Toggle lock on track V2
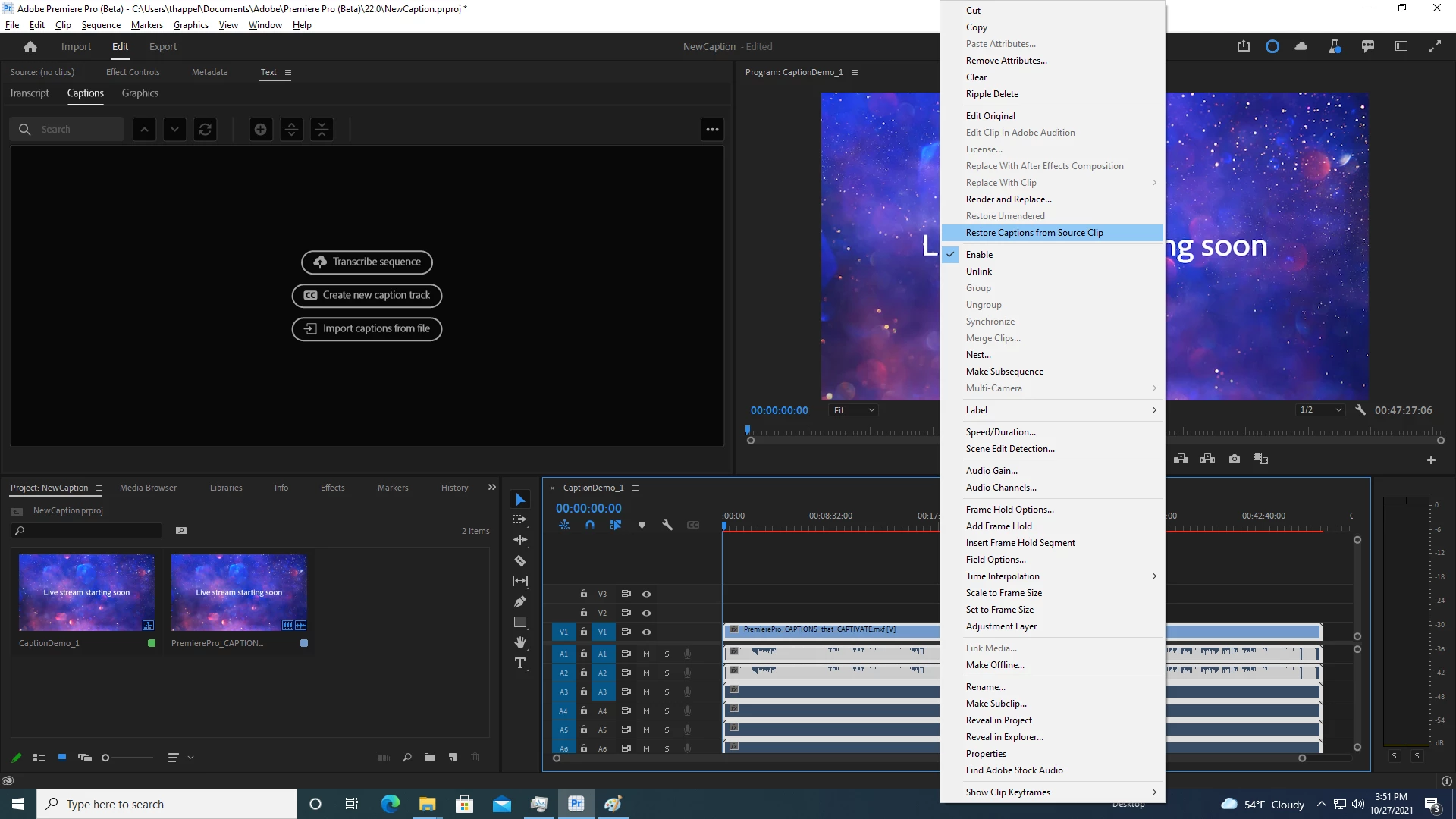1456x819 pixels. [x=584, y=613]
